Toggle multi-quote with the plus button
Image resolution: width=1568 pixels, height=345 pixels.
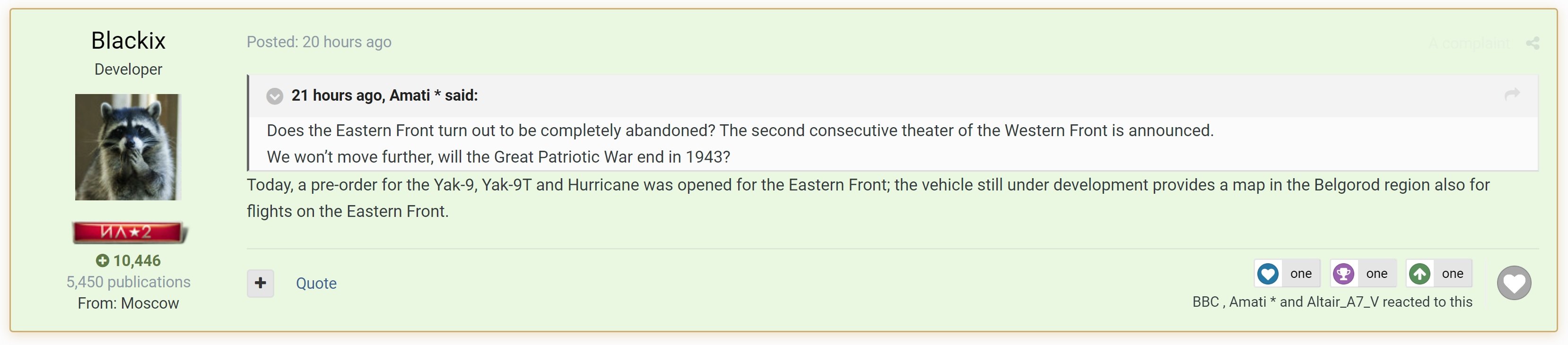(261, 283)
